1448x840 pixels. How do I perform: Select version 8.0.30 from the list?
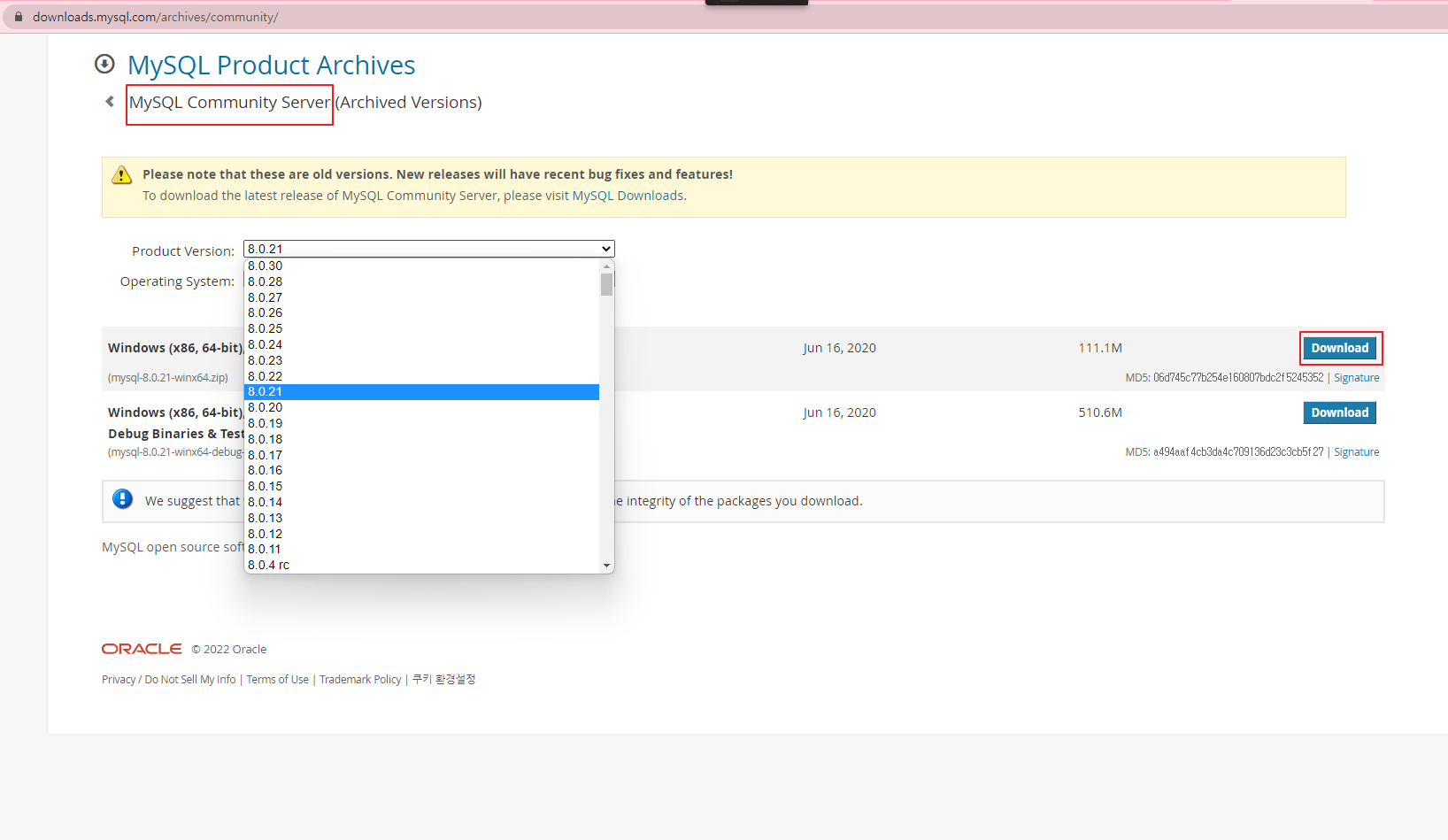click(421, 266)
